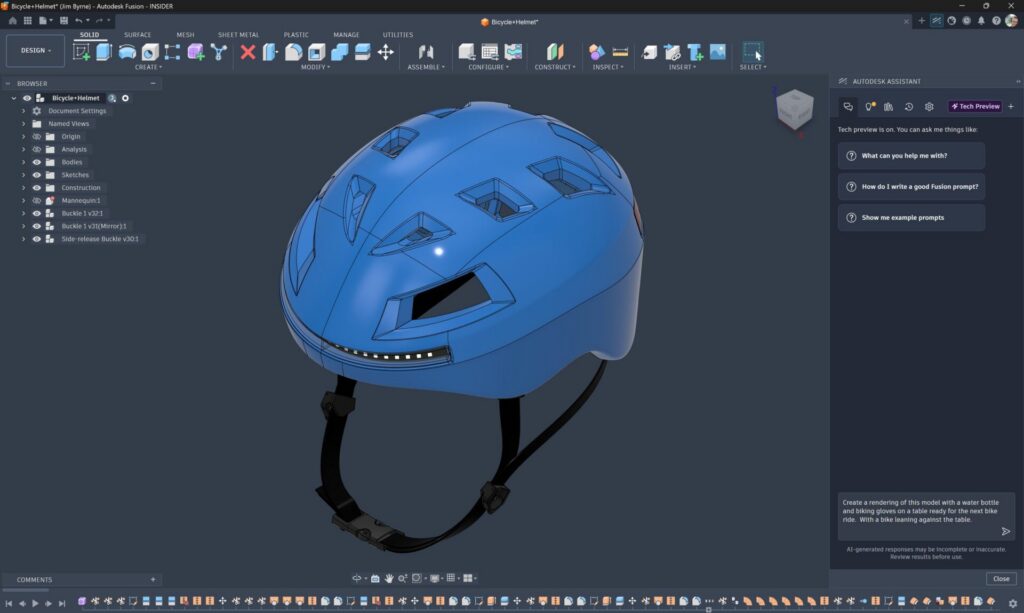Open the DESIGN workspace dropdown
This screenshot has width=1024, height=613.
35,50
